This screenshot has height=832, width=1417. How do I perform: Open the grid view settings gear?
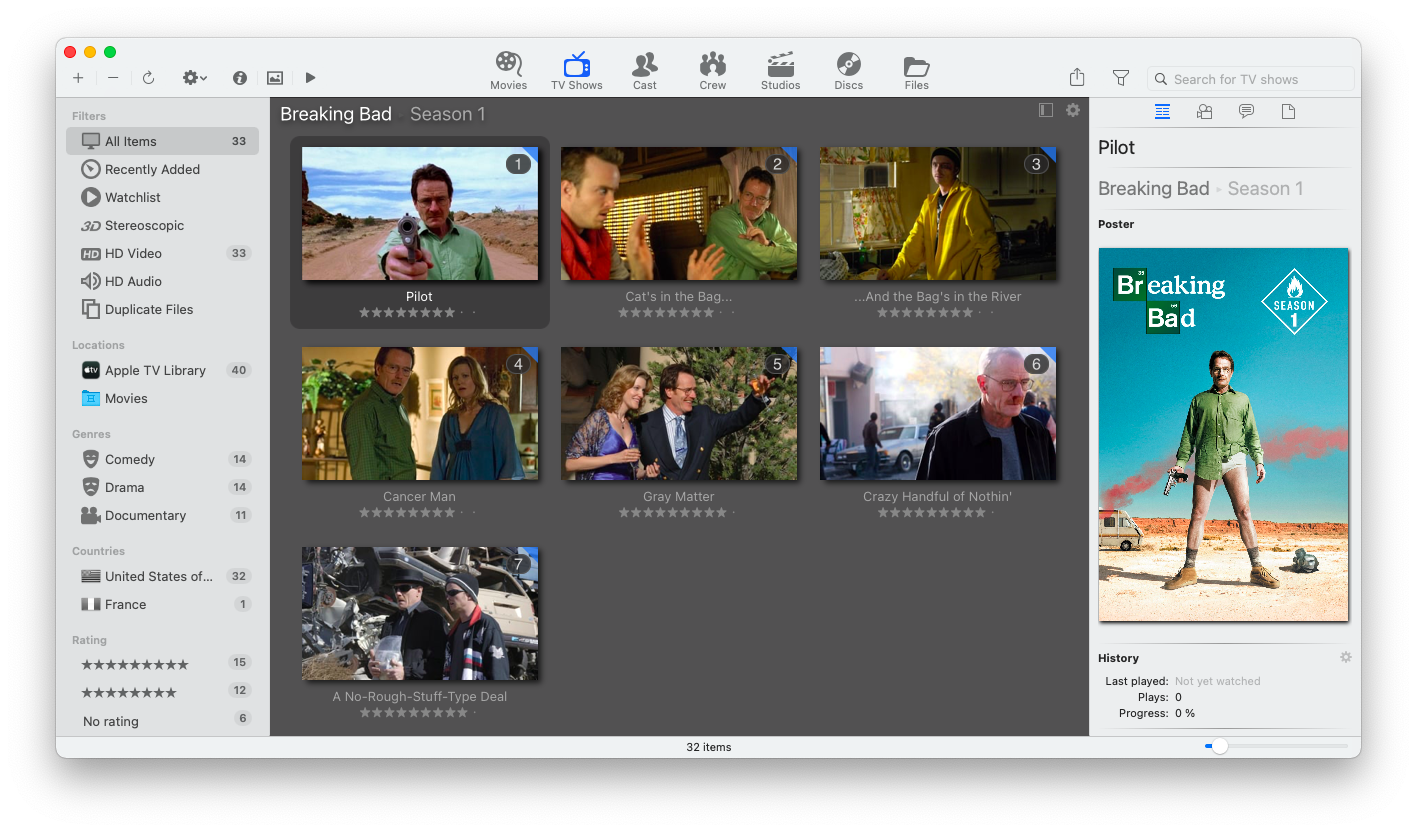click(1073, 110)
